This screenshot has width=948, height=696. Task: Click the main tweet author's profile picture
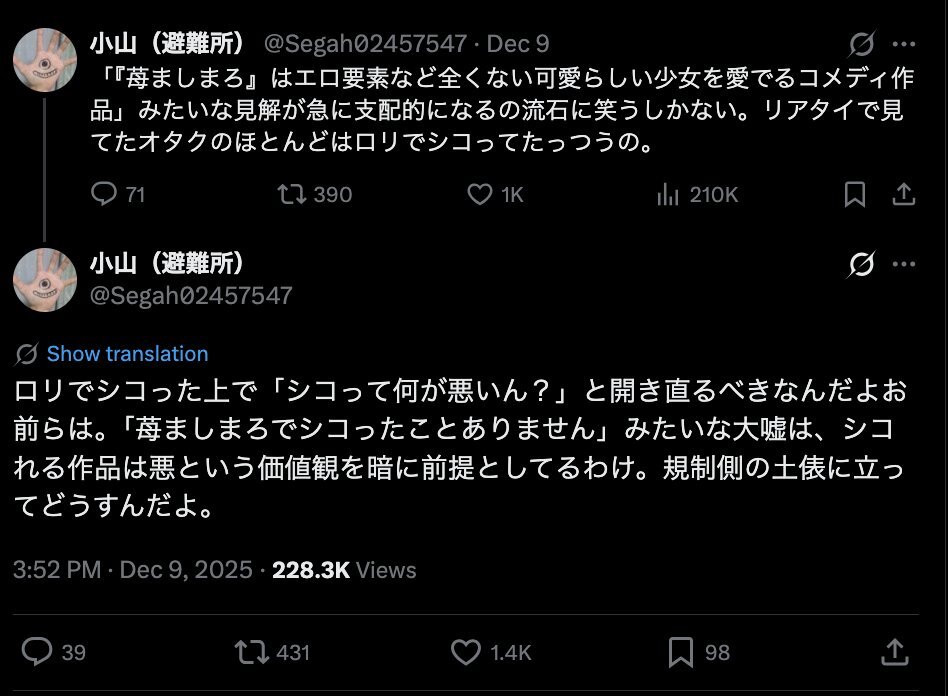(x=45, y=278)
